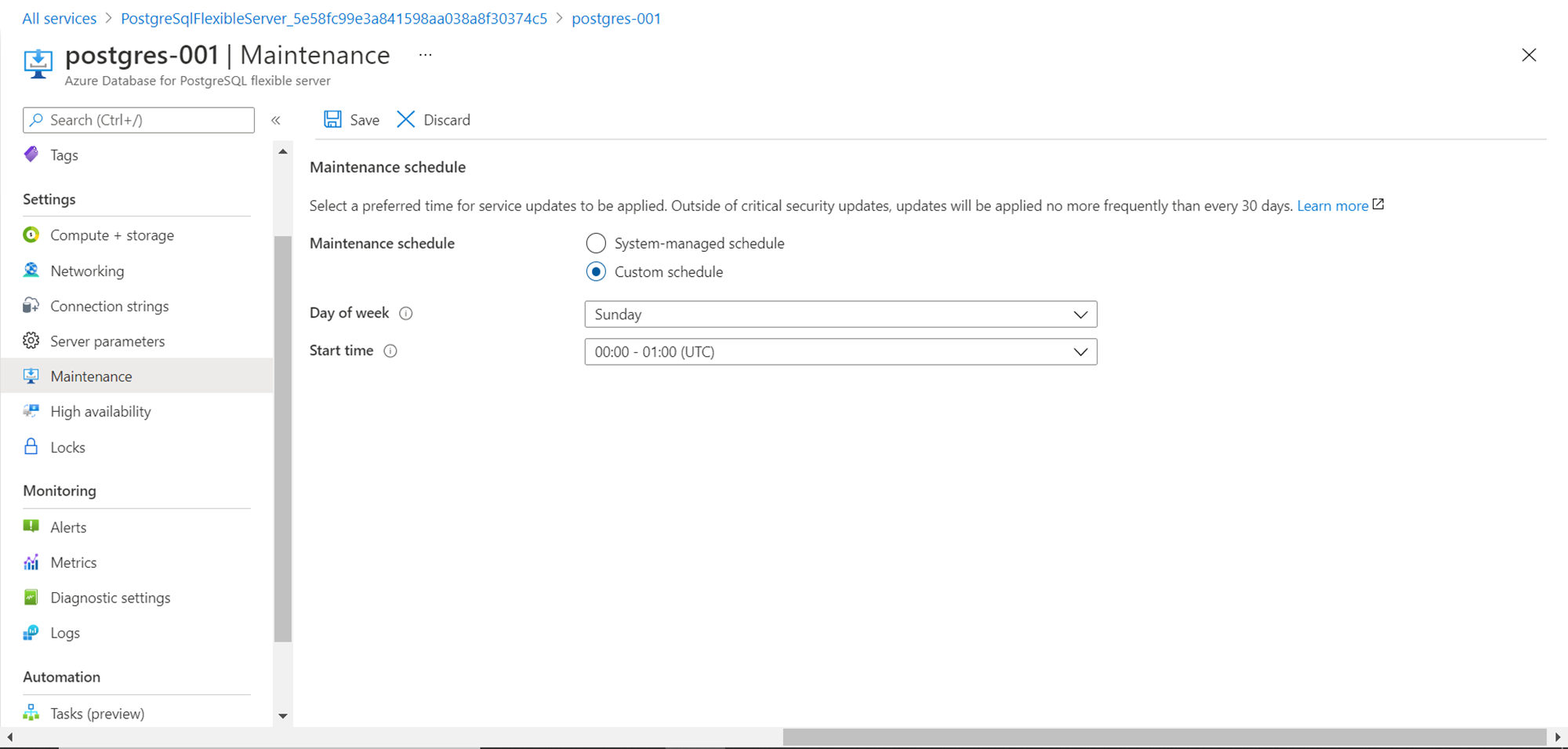The image size is (1568, 749).
Task: Select Maintenance in the sidebar
Action: [137, 376]
